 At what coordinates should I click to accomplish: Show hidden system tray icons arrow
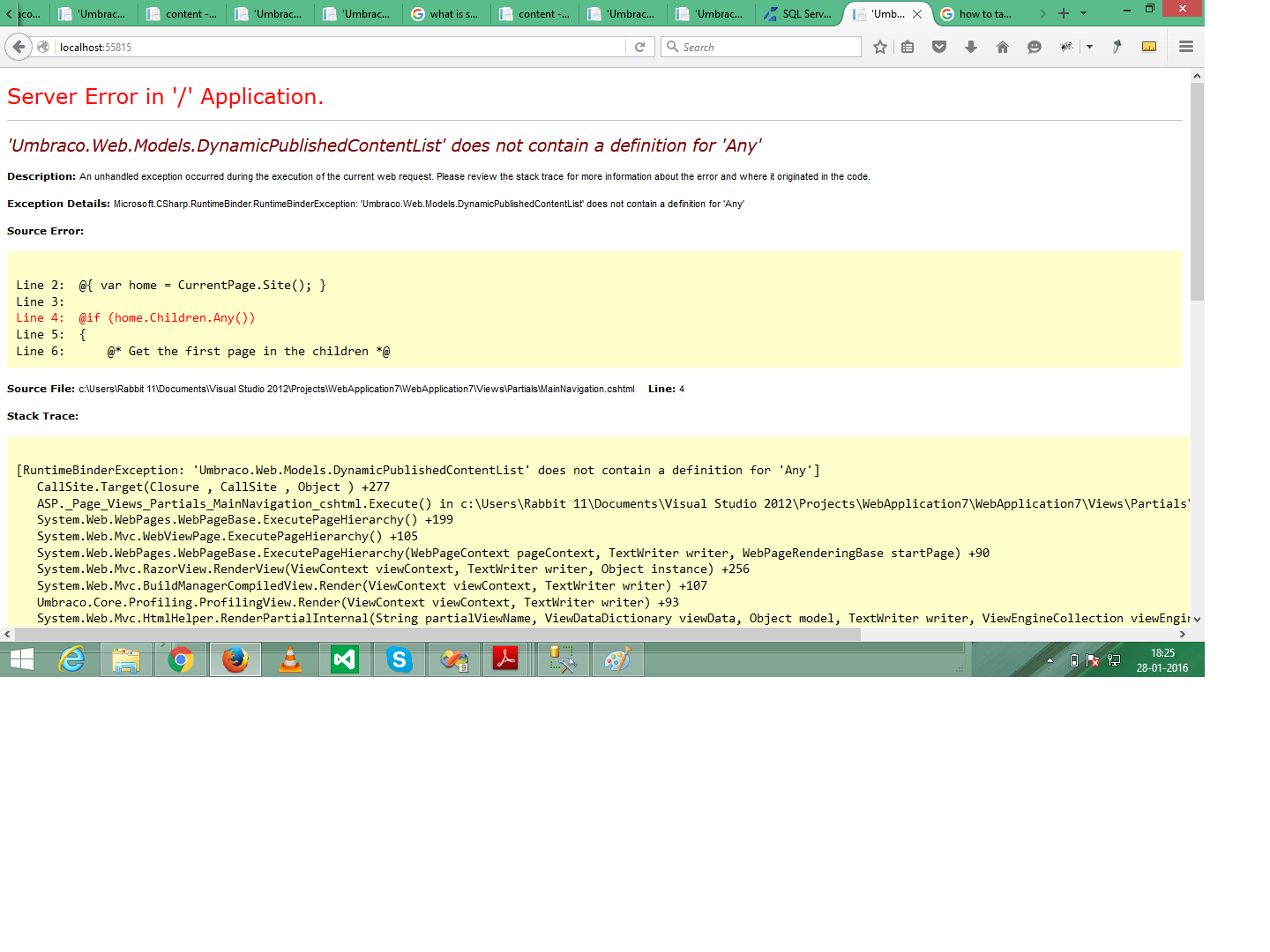(1050, 659)
